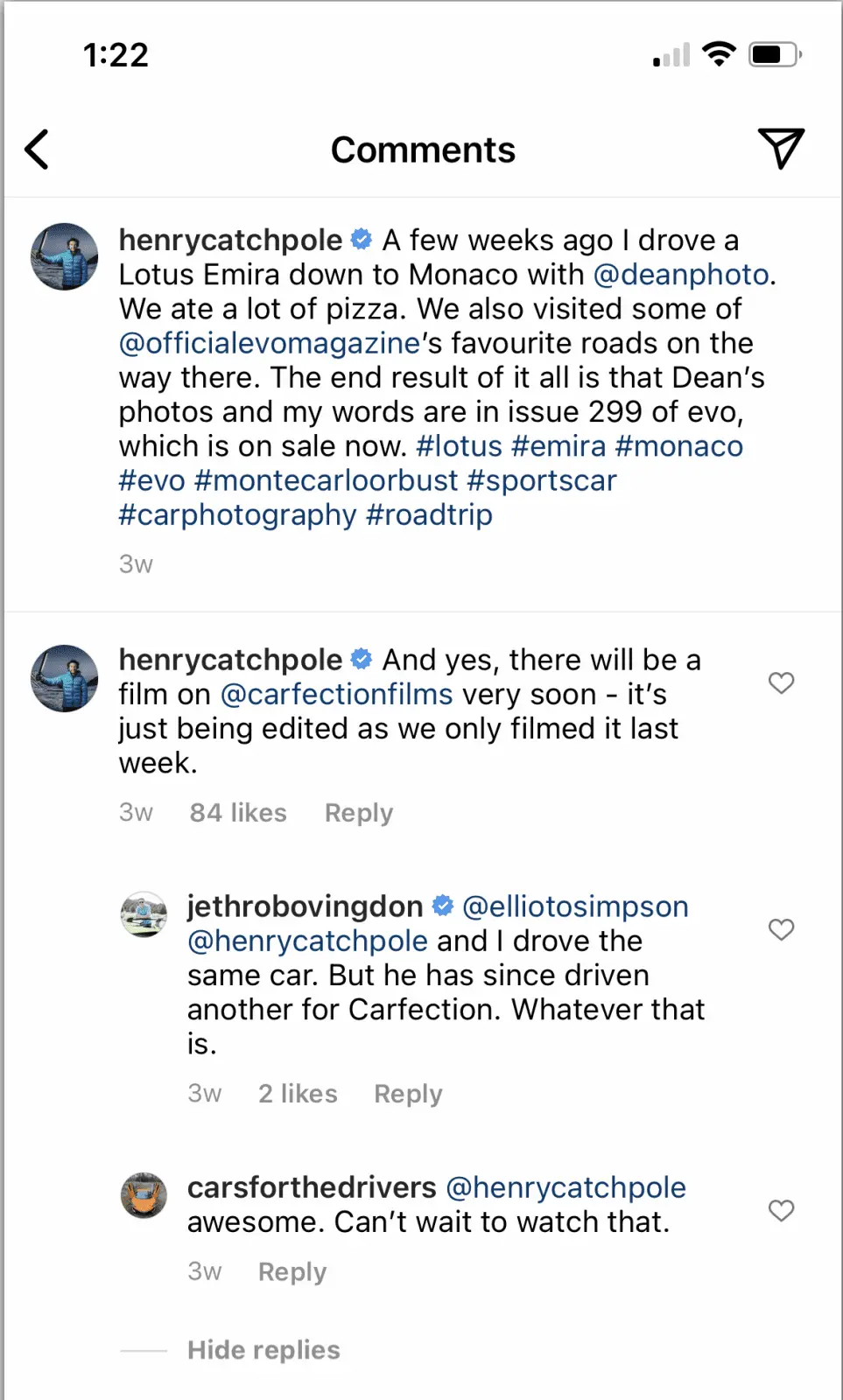Open the #carphotography hashtag

tap(237, 514)
